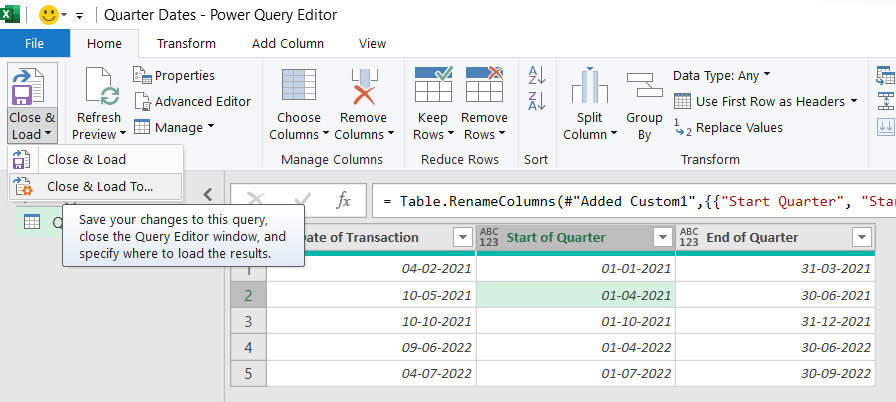Viewport: 896px width, 402px height.
Task: Switch to the View tab
Action: (x=372, y=43)
